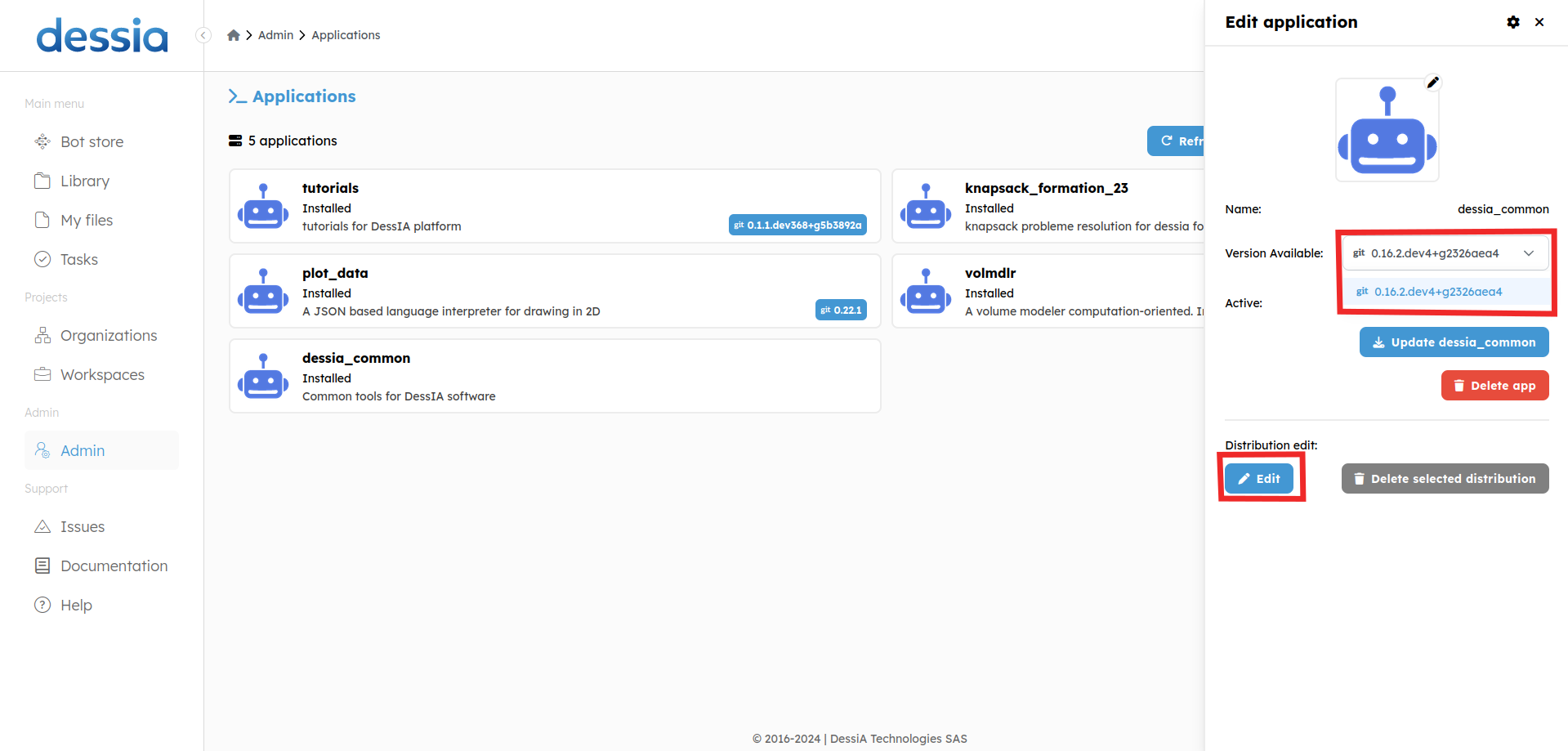
Task: Click the DessiA Technologies SAS copyright footer
Action: tap(860, 739)
